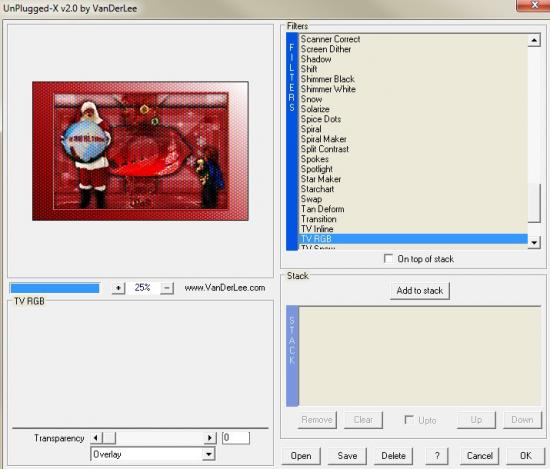Move stack item with Down button
Viewport: 550px width, 469px height.
point(522,420)
